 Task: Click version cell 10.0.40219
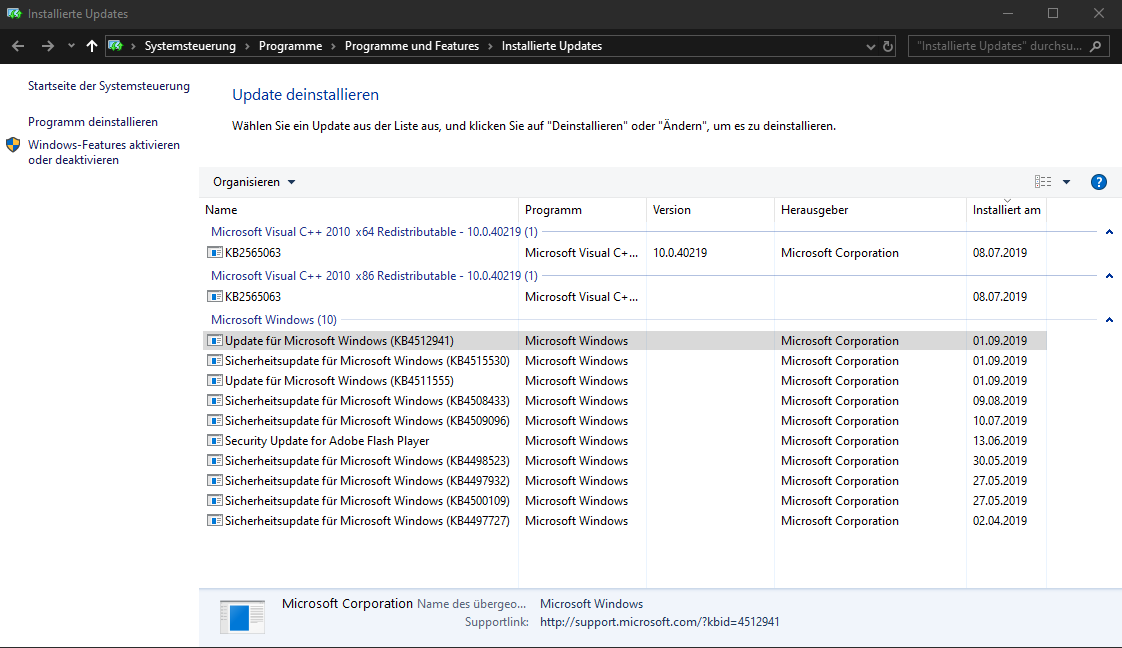pyautogui.click(x=680, y=252)
